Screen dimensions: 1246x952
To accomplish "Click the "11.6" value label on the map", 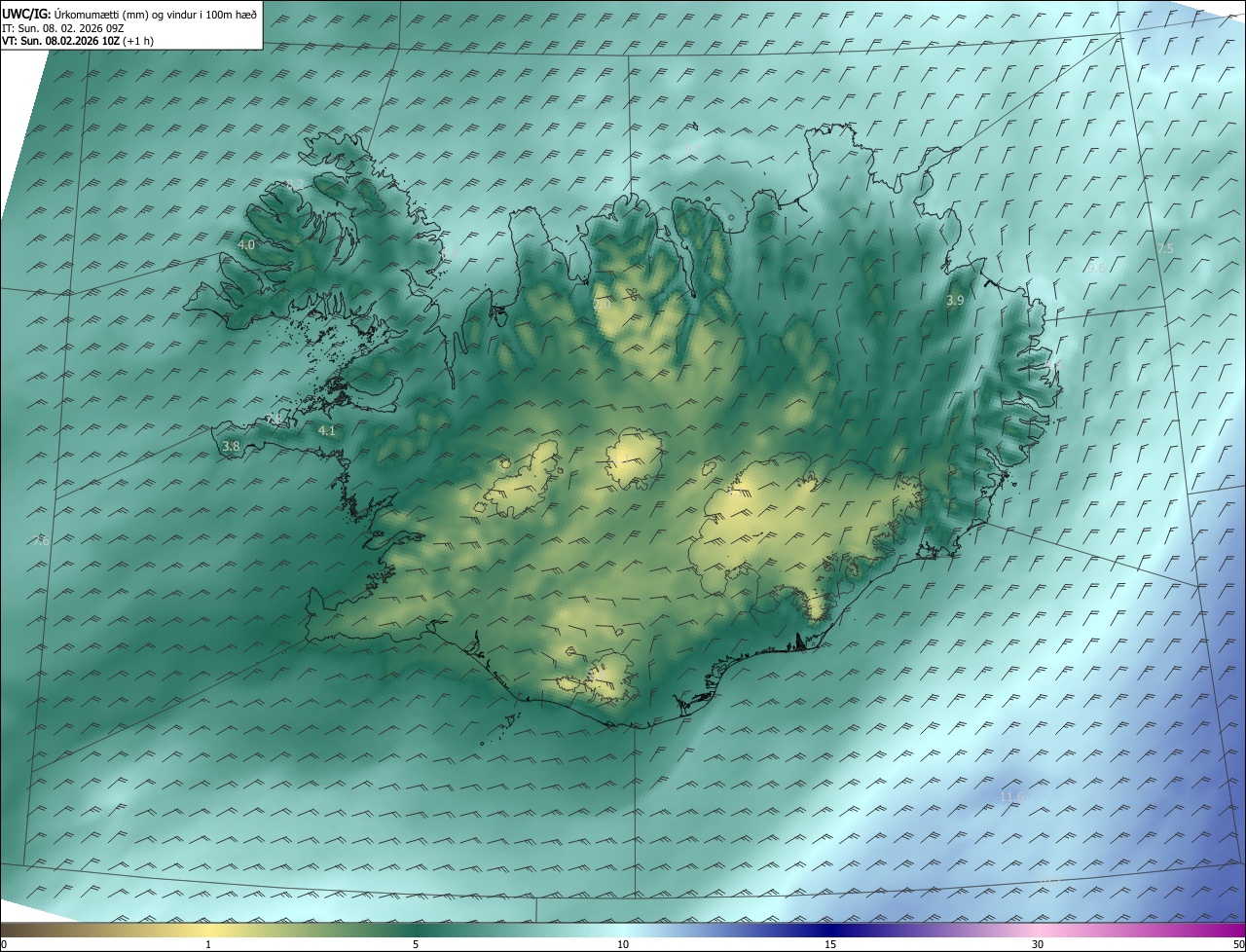I will tap(1011, 797).
